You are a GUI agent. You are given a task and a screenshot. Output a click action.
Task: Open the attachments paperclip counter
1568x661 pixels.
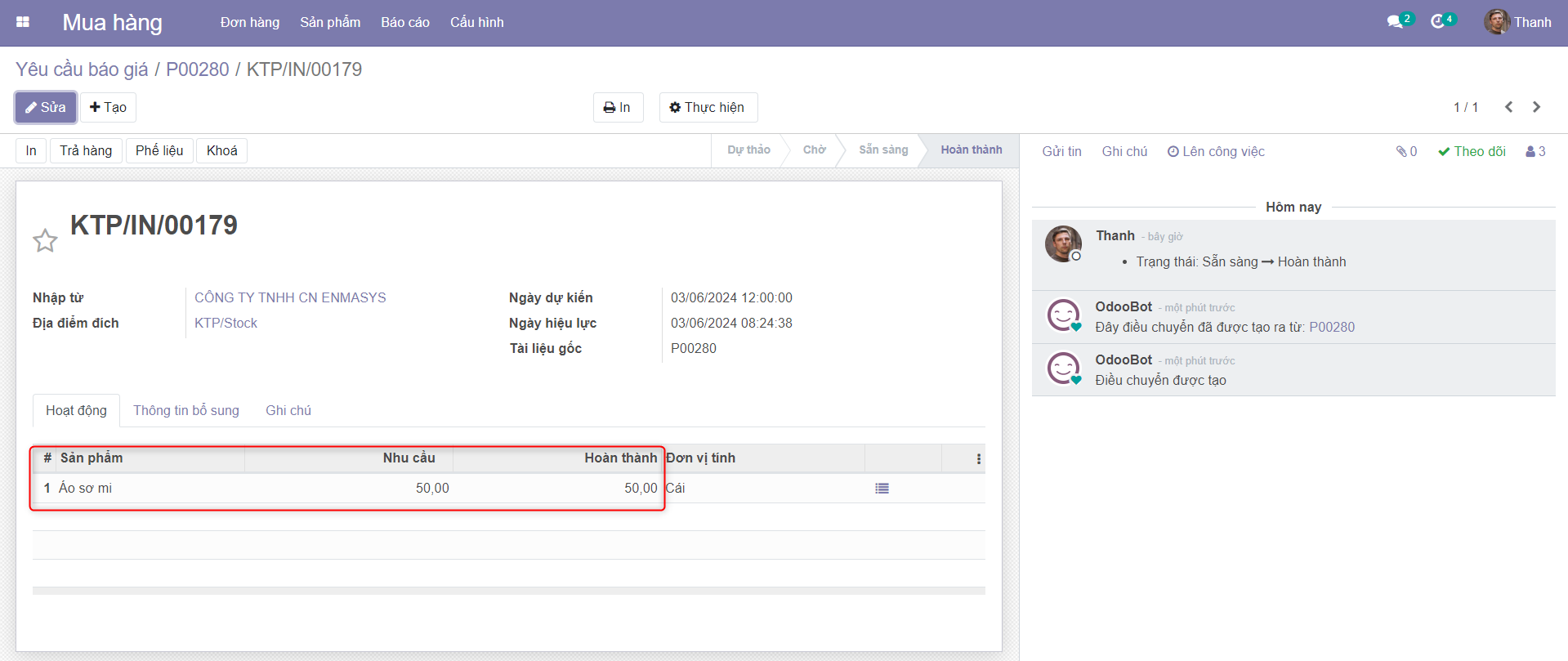pos(1406,151)
